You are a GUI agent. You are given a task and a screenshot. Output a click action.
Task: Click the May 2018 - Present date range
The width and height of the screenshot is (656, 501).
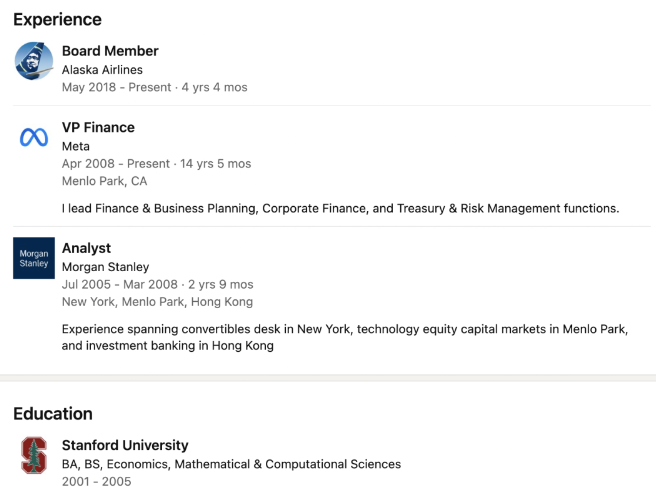click(154, 87)
